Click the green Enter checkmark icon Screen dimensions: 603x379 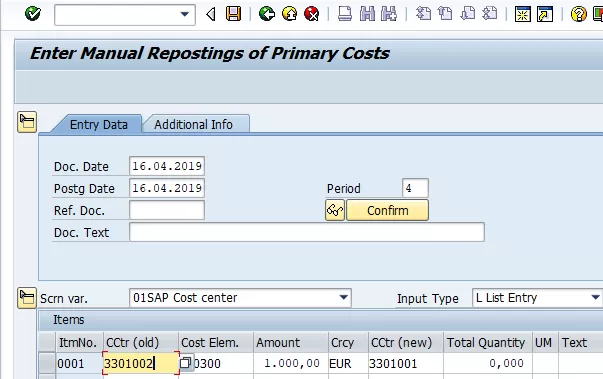(x=33, y=14)
